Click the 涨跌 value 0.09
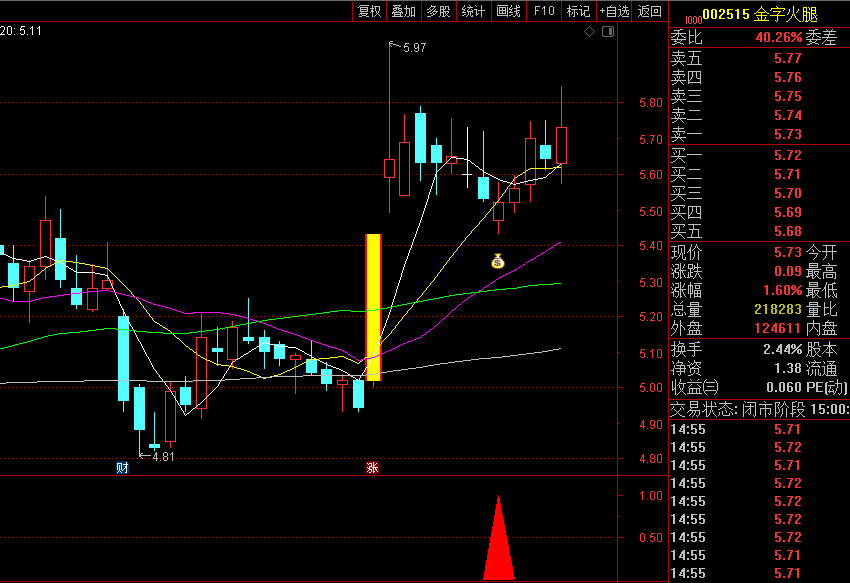Image resolution: width=850 pixels, height=583 pixels. coord(788,271)
